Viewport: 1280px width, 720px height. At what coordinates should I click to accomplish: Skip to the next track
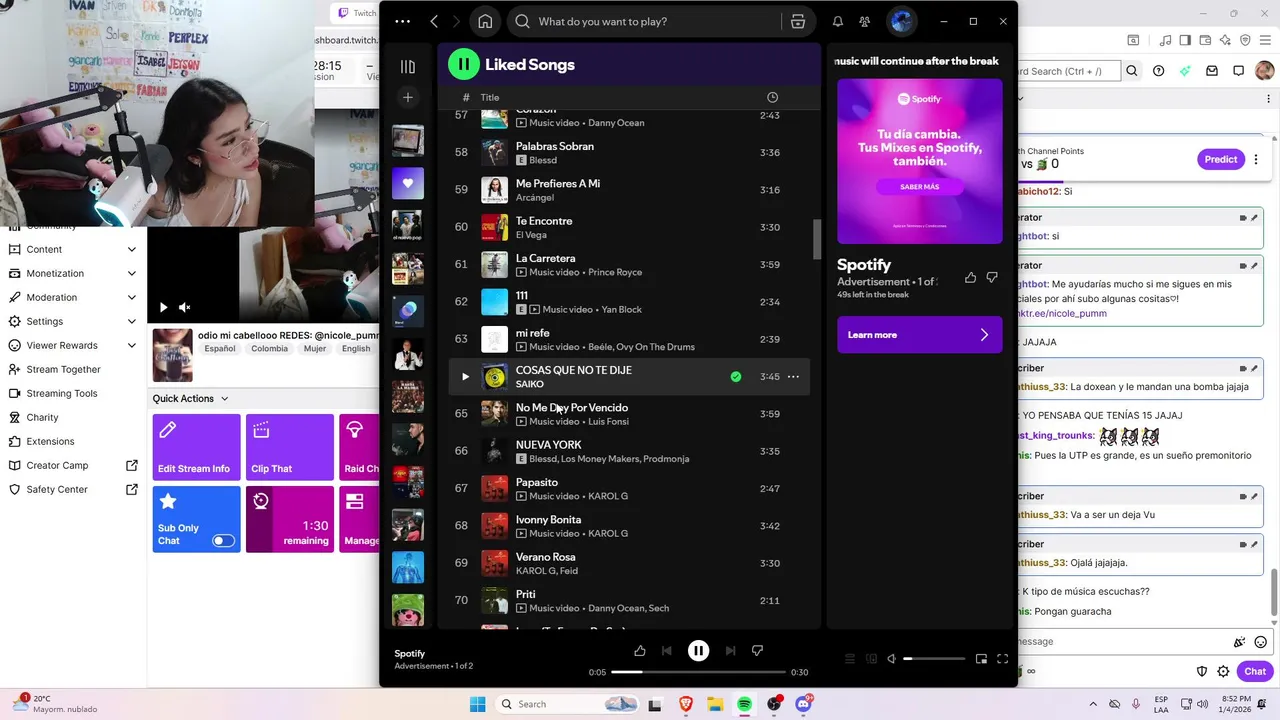coord(730,651)
